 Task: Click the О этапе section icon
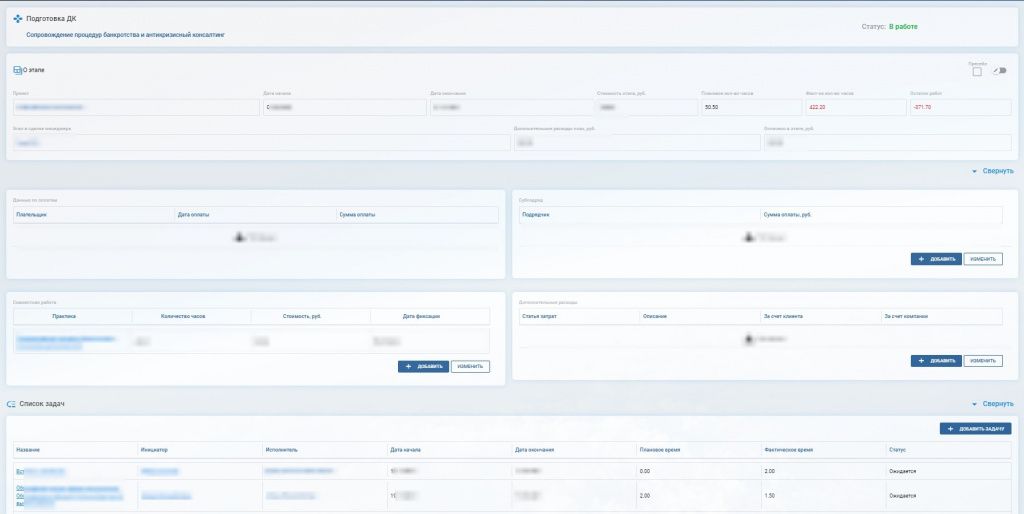click(x=17, y=69)
